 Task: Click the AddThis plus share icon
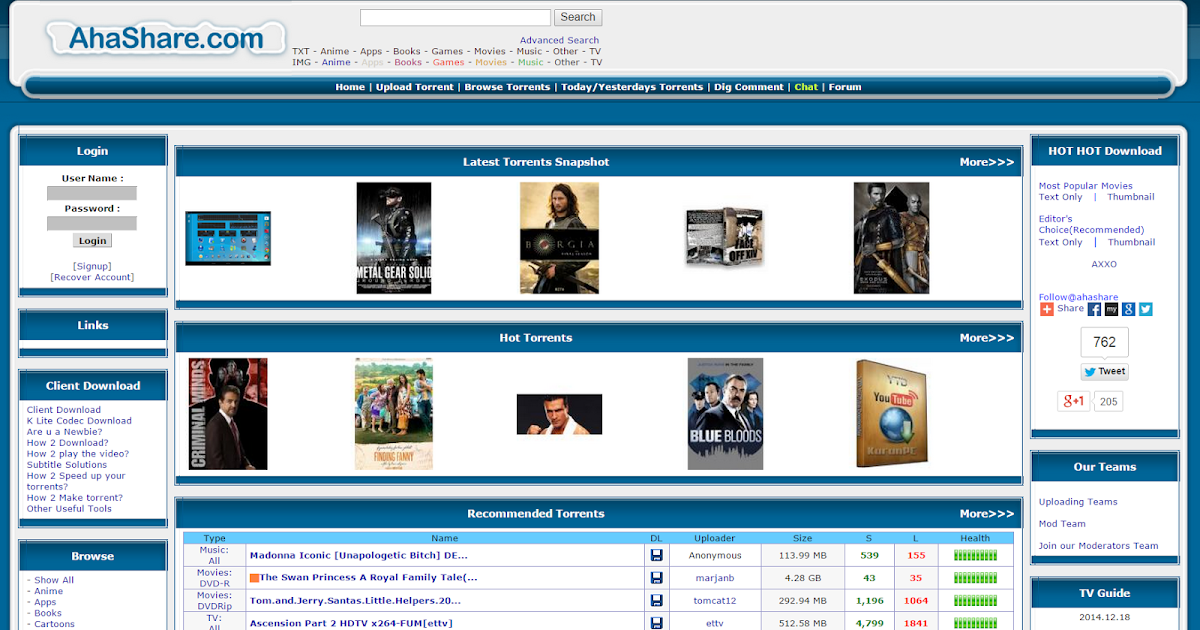tap(1046, 309)
